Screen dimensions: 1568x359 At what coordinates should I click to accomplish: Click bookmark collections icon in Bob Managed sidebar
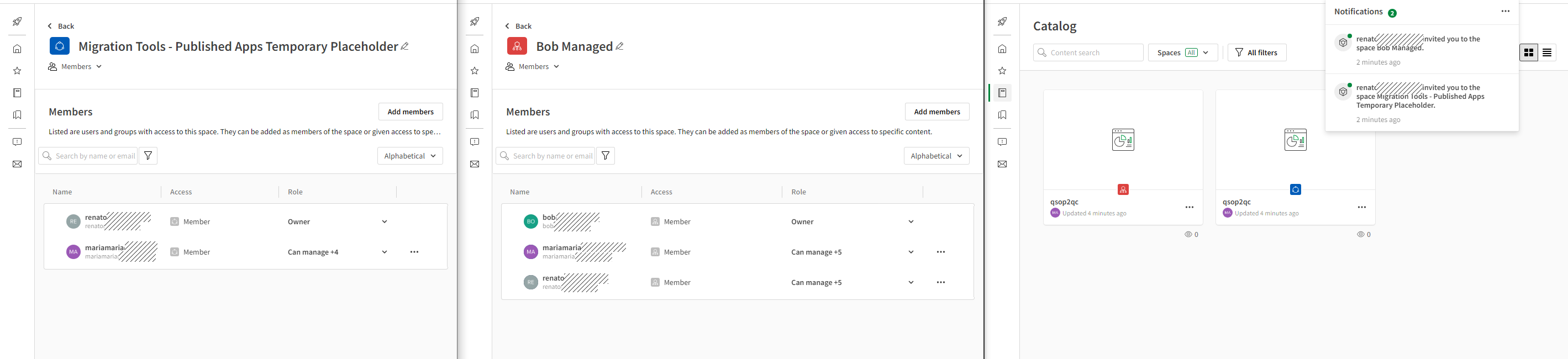tap(475, 114)
